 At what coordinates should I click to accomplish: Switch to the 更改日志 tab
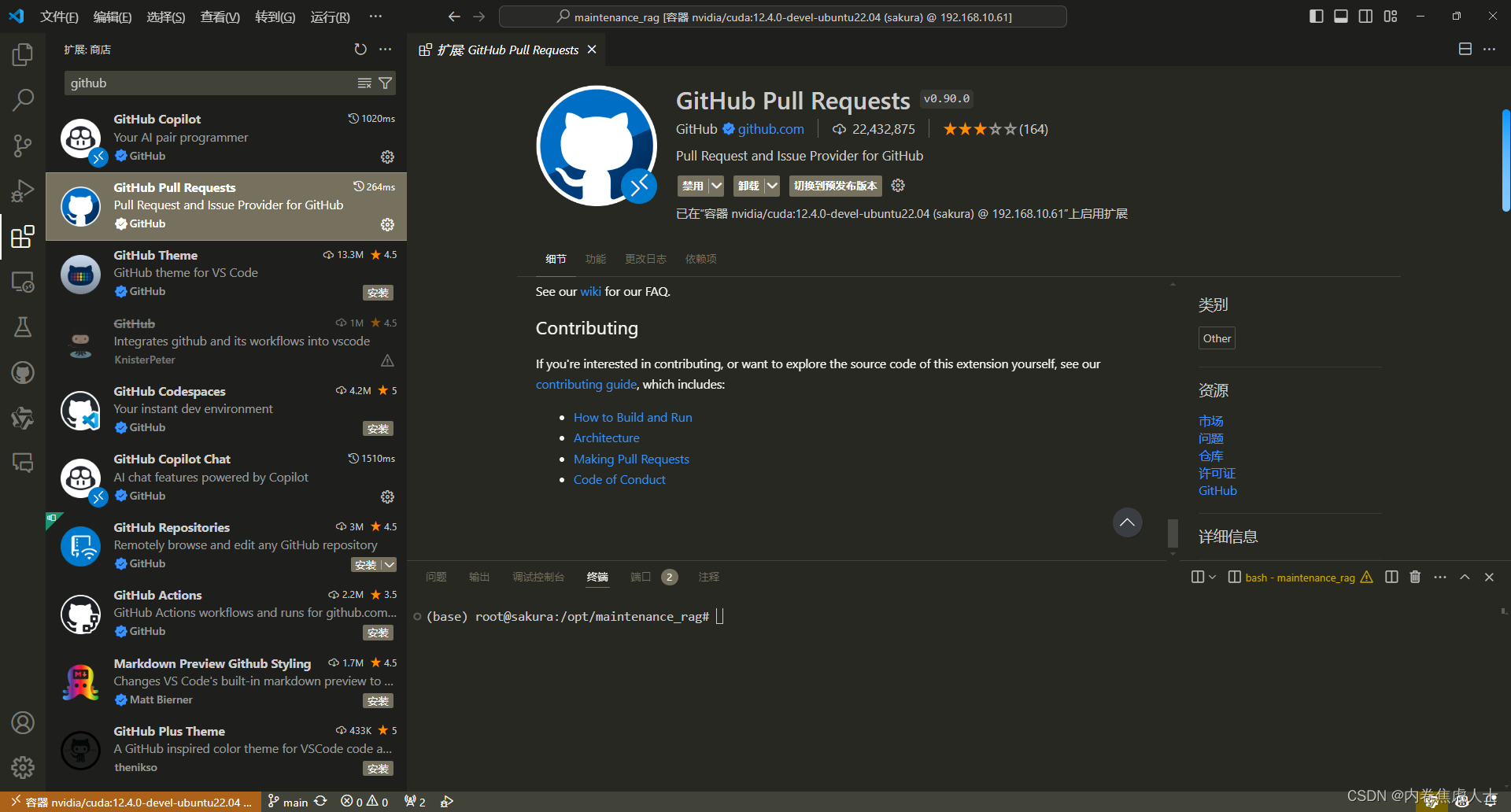pyautogui.click(x=645, y=259)
